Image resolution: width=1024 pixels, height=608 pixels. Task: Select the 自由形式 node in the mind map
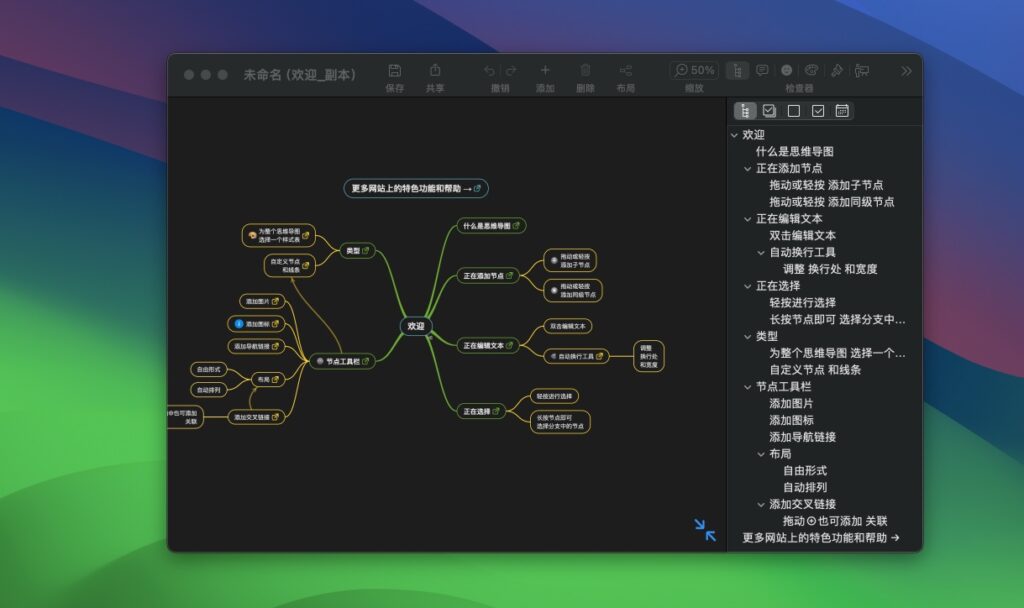click(x=209, y=368)
